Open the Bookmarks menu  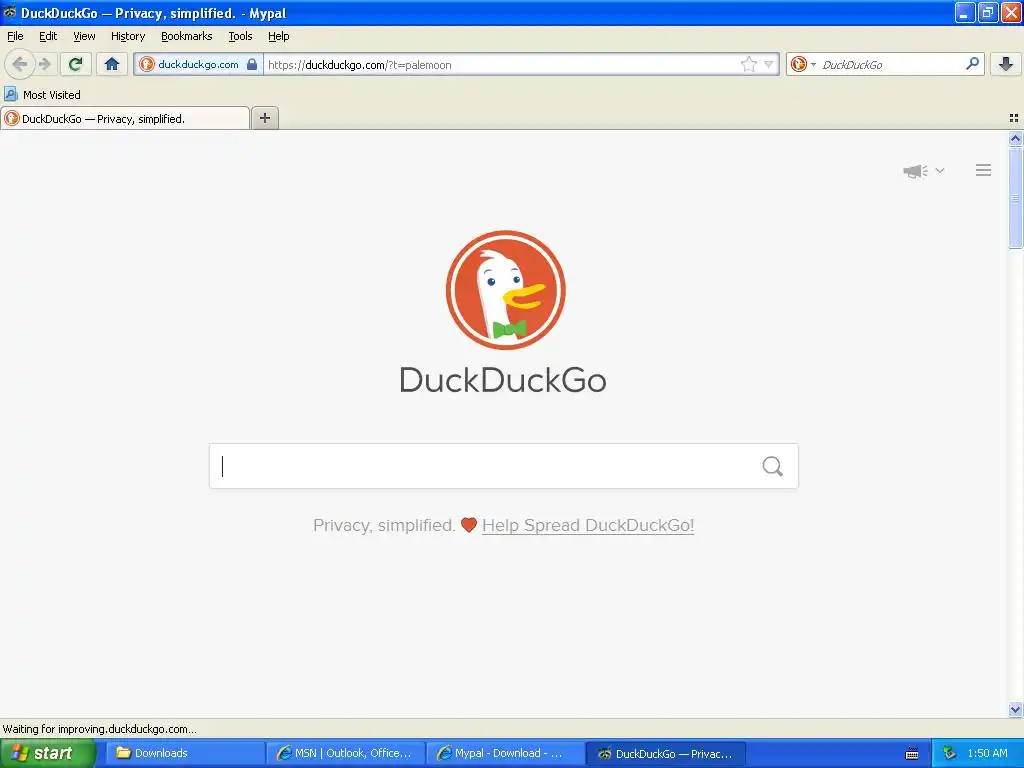tap(187, 36)
